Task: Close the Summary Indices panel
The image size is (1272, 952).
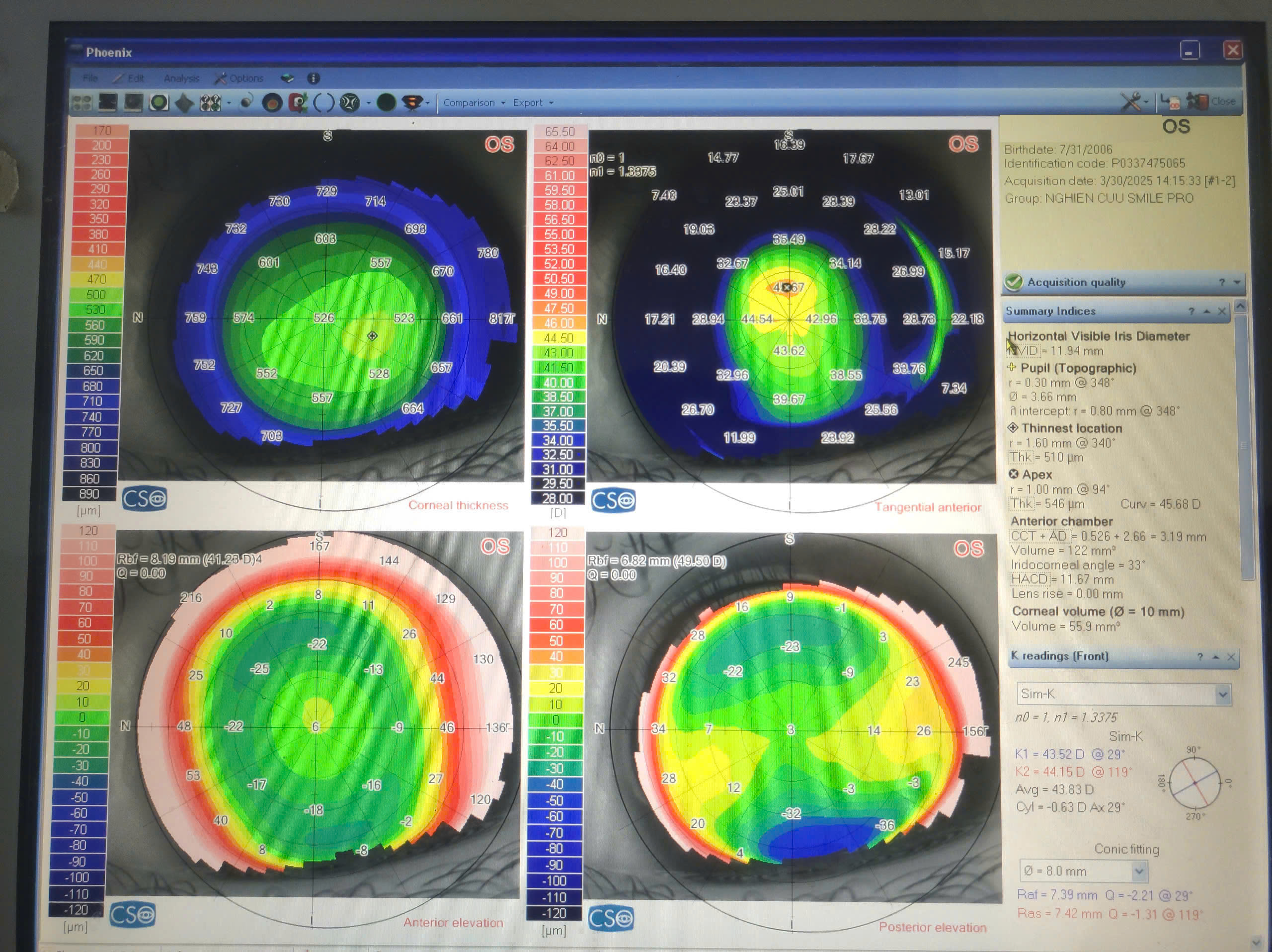Action: pyautogui.click(x=1222, y=311)
